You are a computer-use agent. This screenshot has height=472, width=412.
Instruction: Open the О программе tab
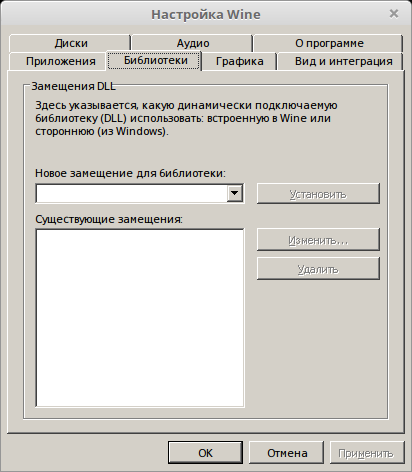(x=329, y=43)
